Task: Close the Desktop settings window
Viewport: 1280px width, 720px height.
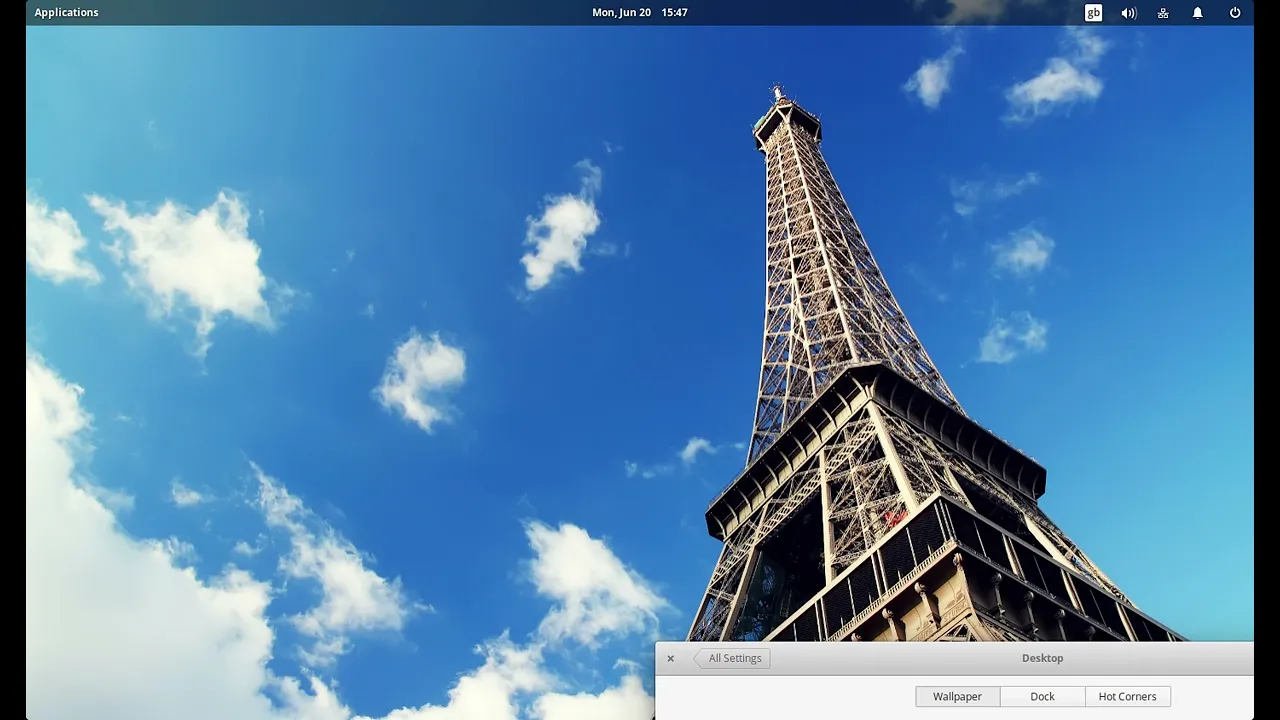Action: click(670, 658)
